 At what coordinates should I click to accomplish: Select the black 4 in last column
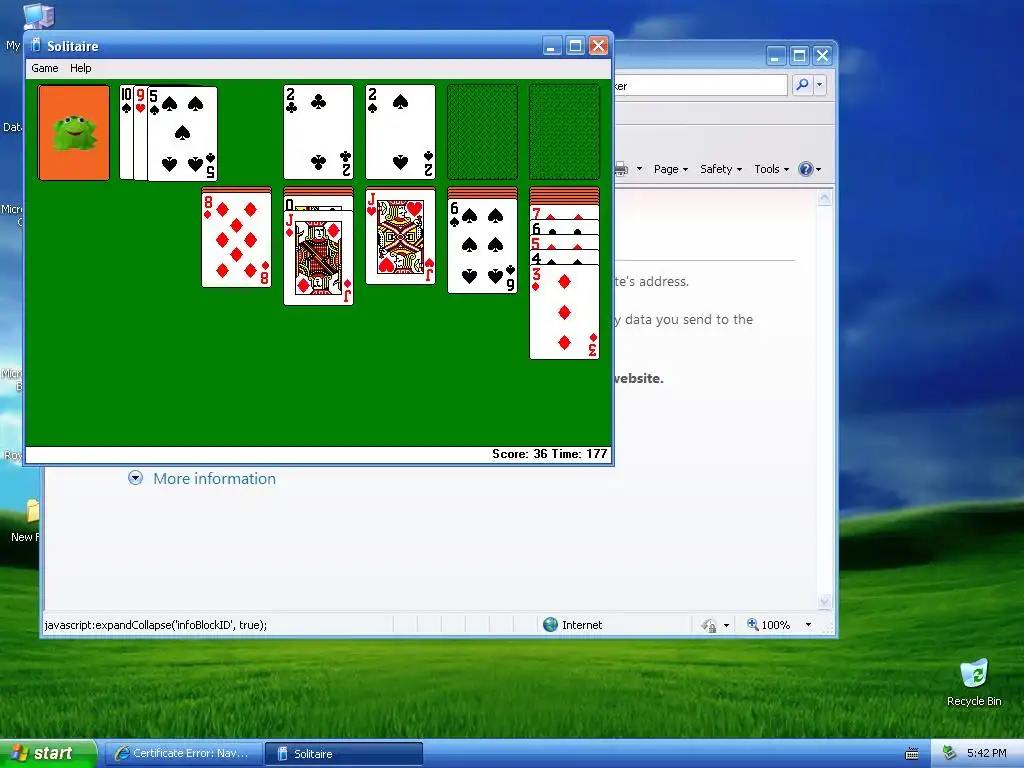pos(564,257)
